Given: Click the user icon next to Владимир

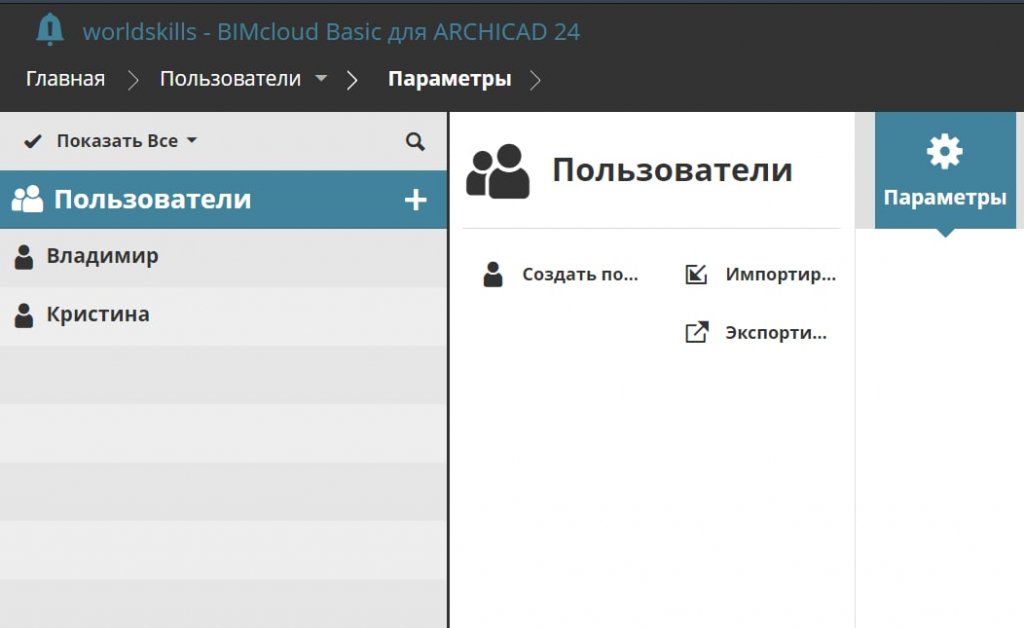Looking at the screenshot, I should tap(24, 257).
